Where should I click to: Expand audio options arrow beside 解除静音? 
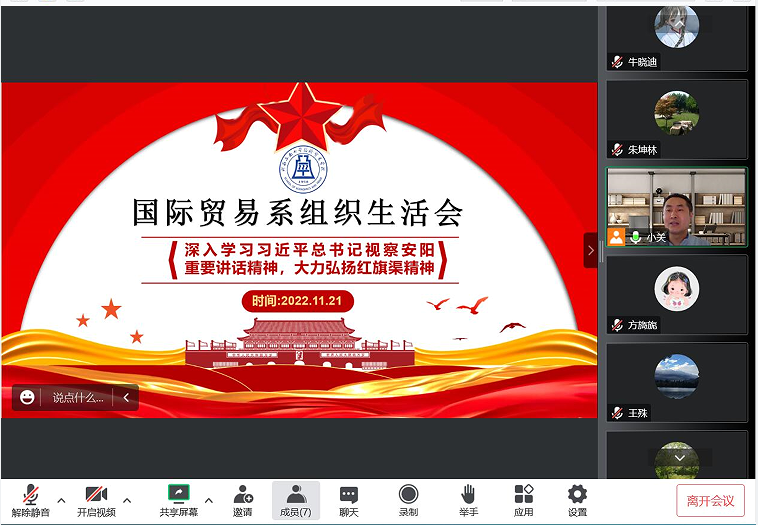tap(61, 499)
